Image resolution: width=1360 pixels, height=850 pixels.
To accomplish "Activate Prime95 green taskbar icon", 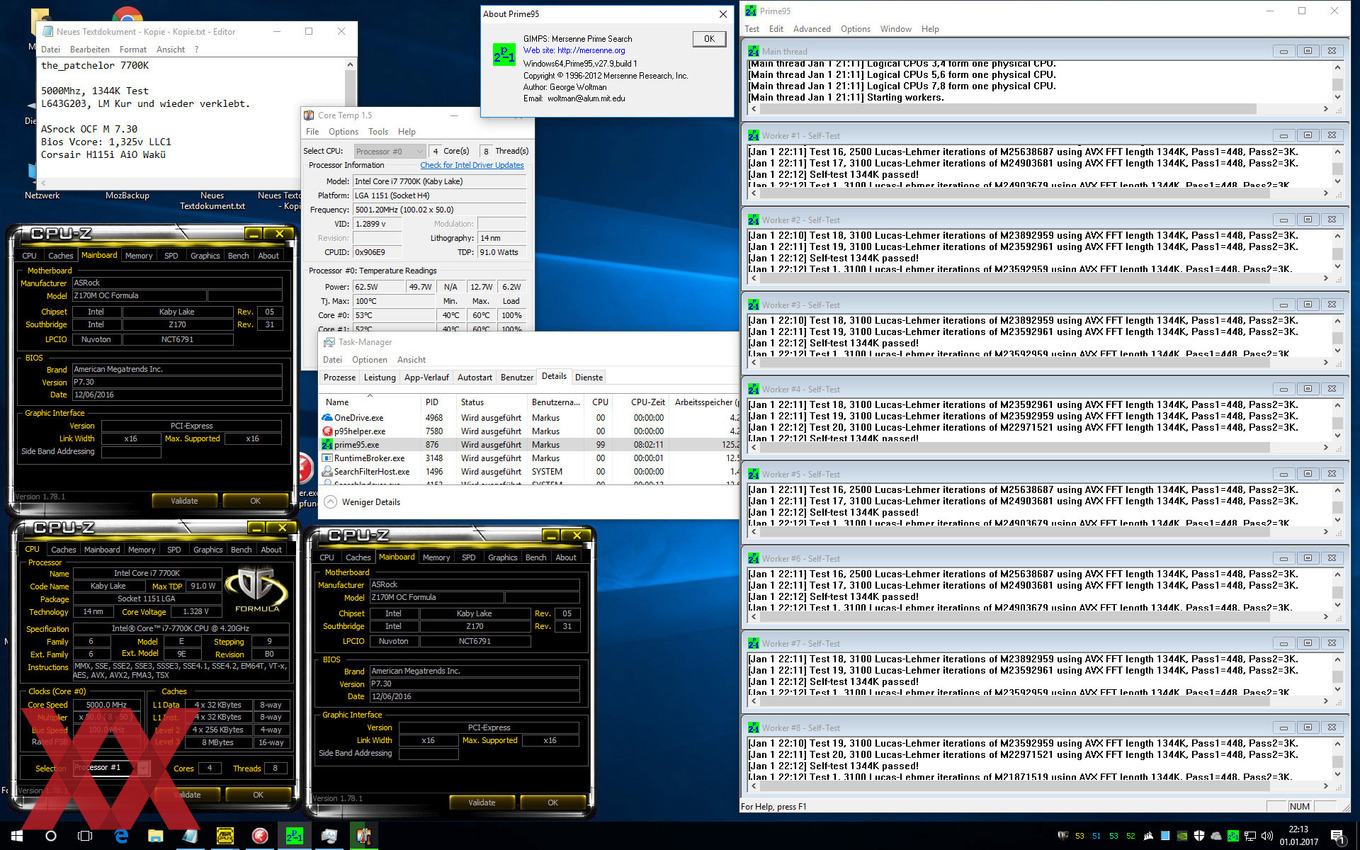I will click(x=295, y=835).
